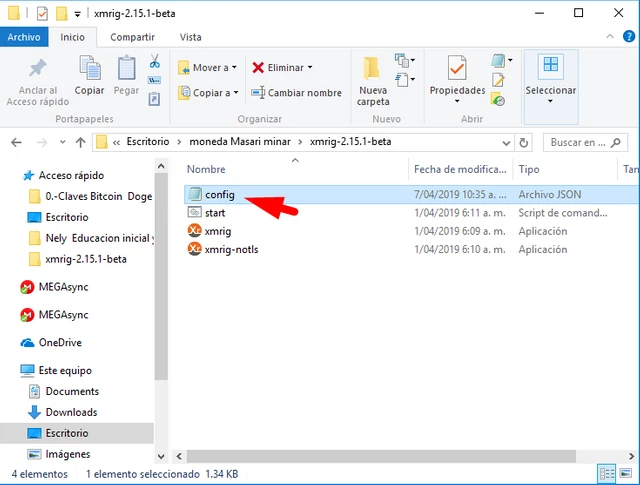
Task: Open xmrig-2.15.1-beta in quick access
Action: (78, 259)
